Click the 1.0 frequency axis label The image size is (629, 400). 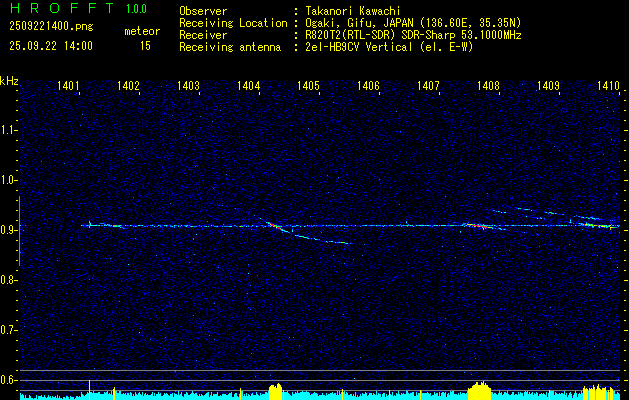[x=9, y=180]
